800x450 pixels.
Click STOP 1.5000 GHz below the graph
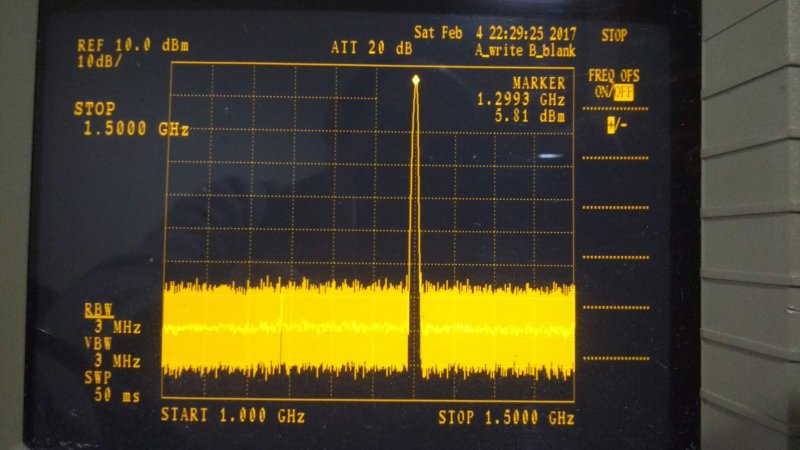506,418
